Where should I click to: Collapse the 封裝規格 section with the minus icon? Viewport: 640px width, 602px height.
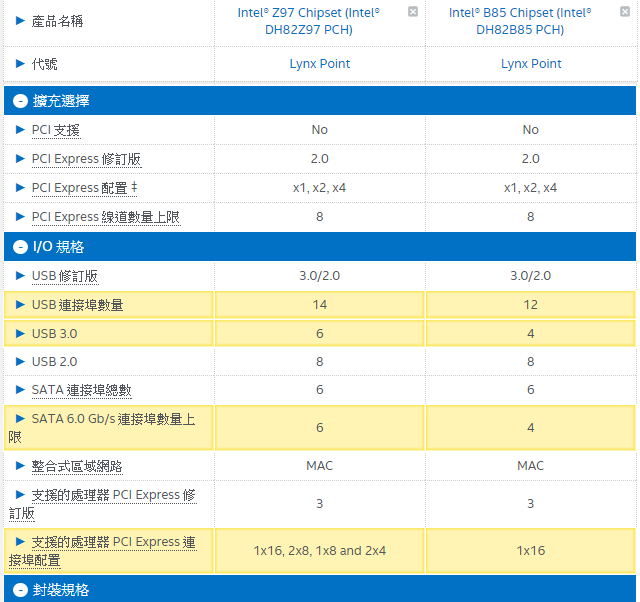[x=20, y=590]
